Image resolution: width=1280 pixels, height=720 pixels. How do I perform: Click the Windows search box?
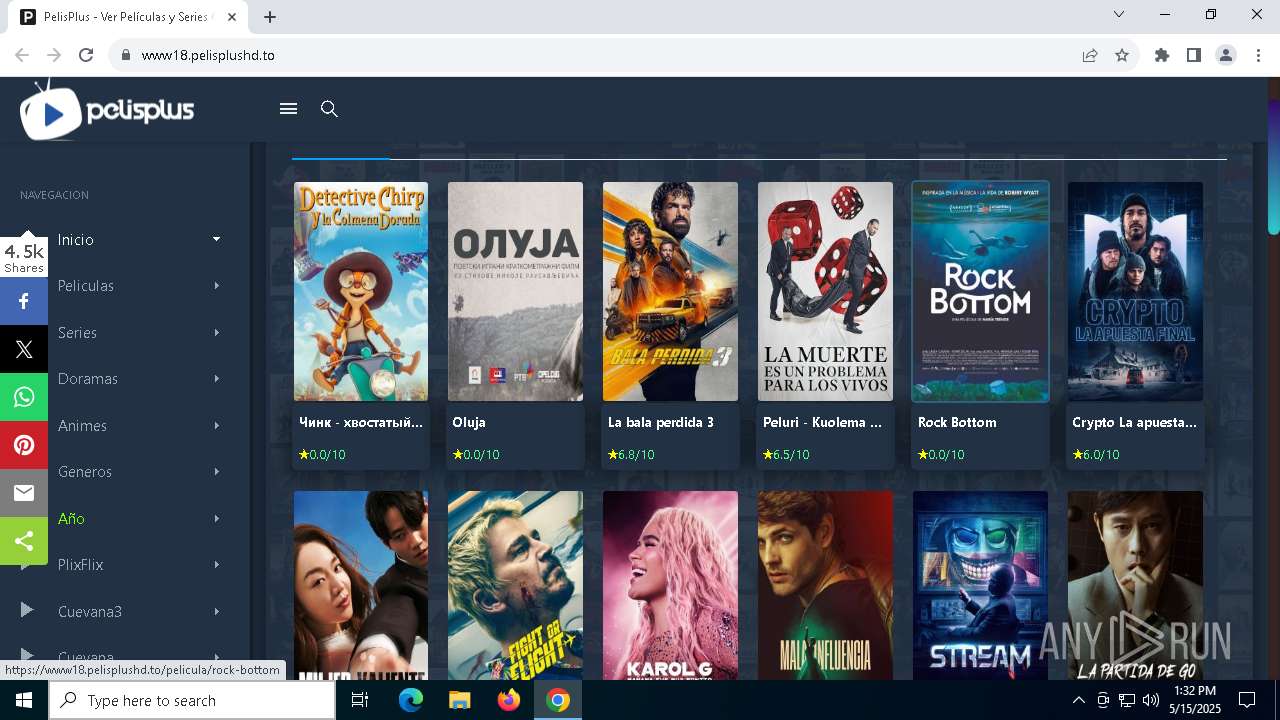[x=192, y=700]
